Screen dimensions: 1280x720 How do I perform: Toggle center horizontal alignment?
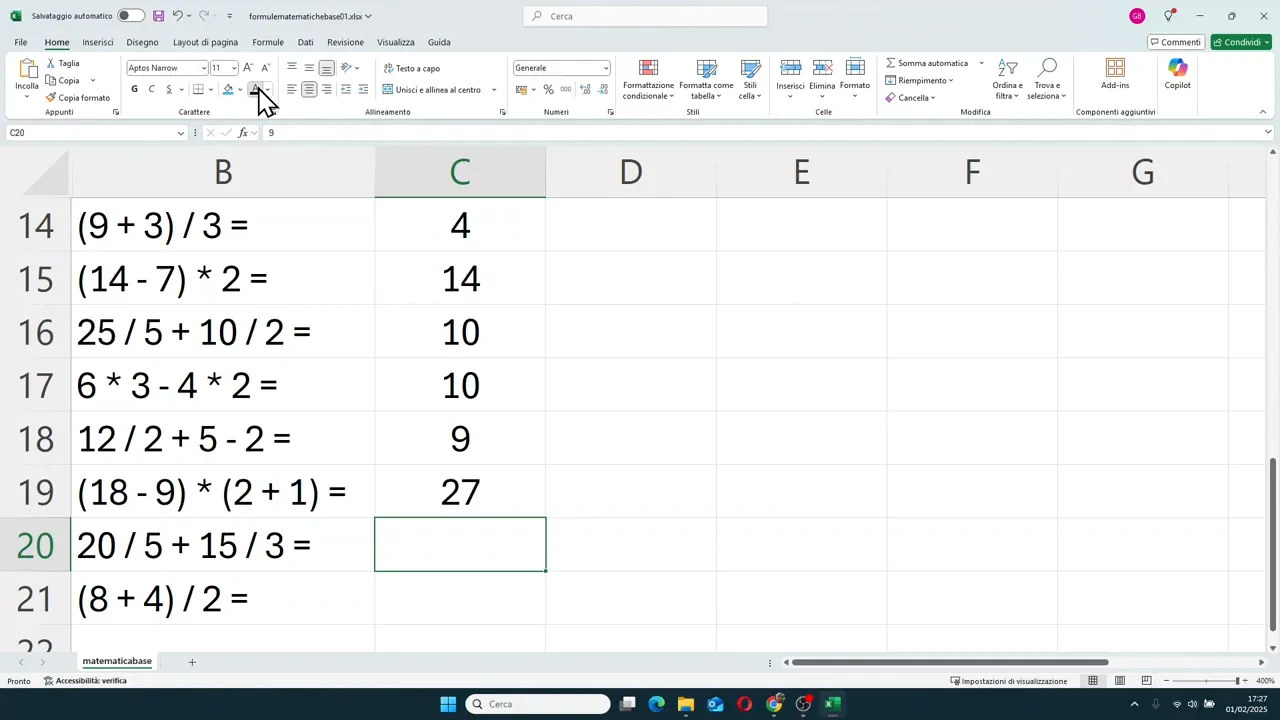pos(309,90)
